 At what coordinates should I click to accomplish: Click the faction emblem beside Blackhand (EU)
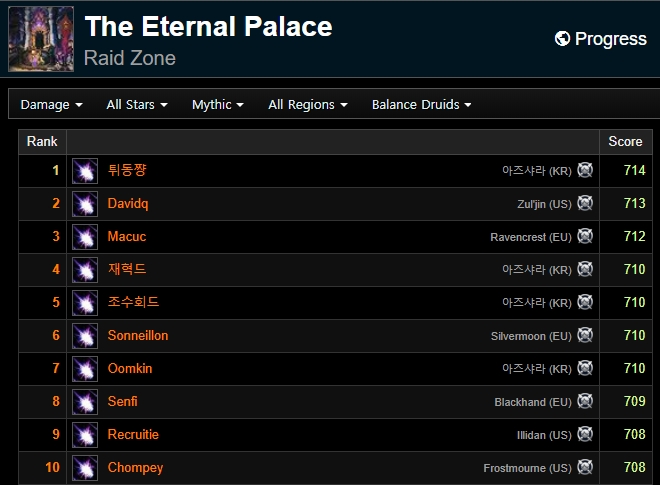[x=585, y=401]
